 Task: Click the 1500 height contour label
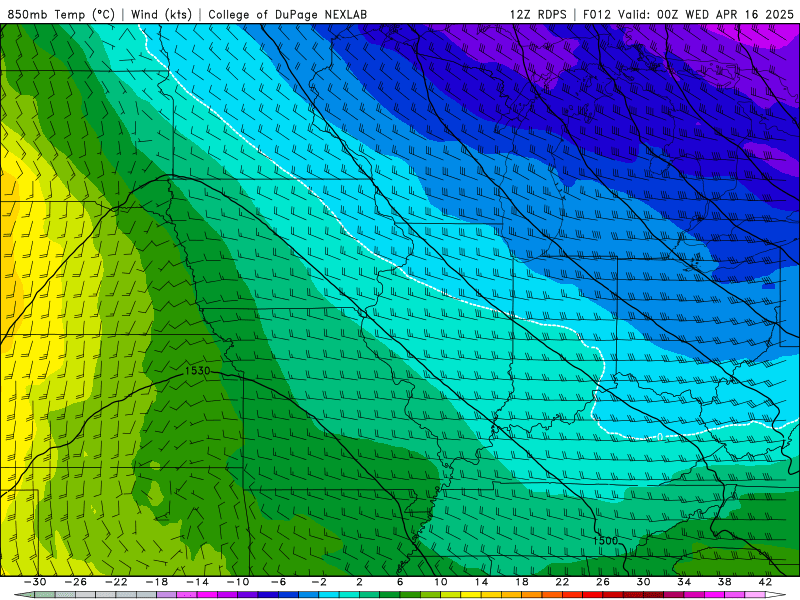[606, 540]
